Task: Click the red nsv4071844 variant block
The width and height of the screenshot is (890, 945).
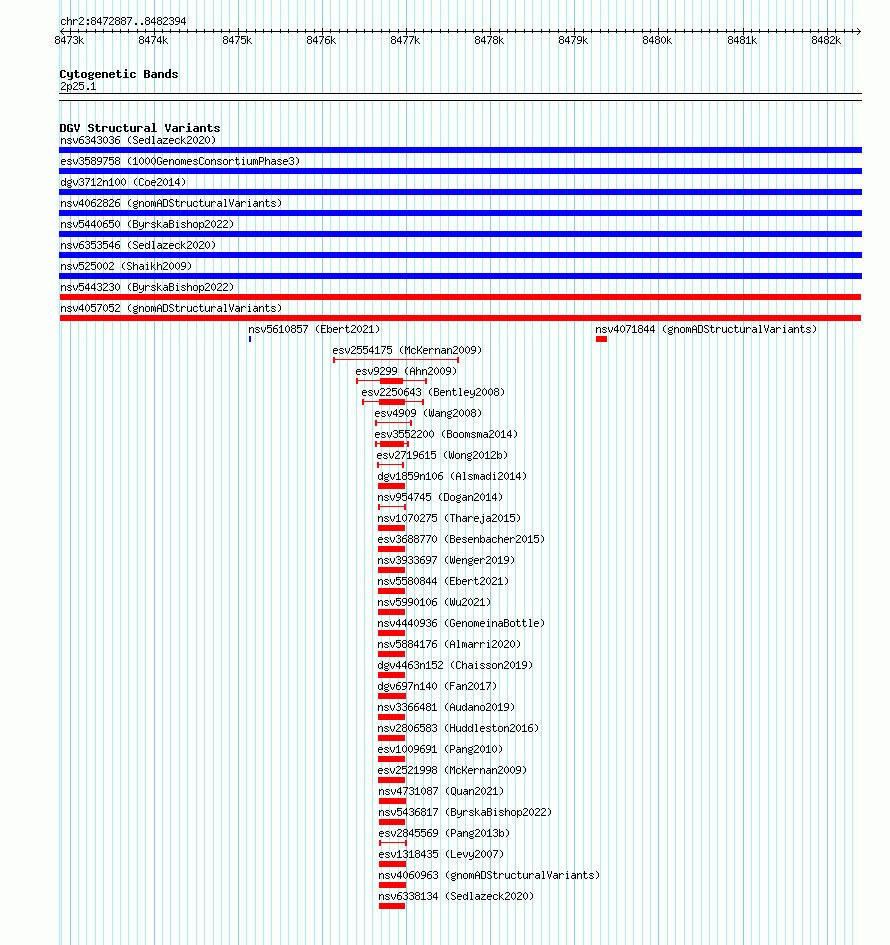Action: [601, 339]
